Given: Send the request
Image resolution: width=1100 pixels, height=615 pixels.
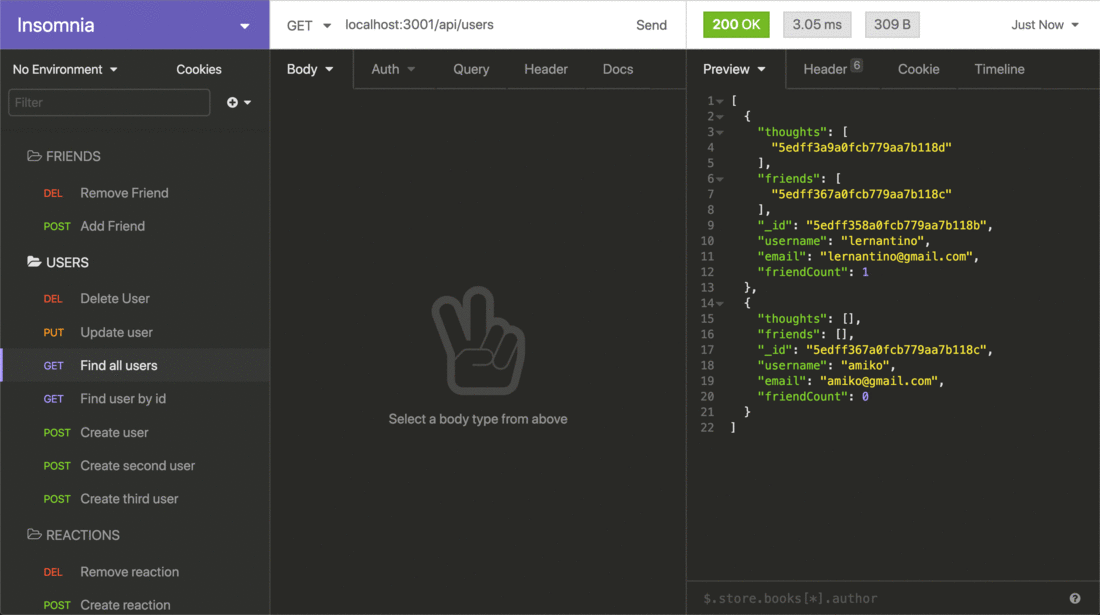Looking at the screenshot, I should coord(651,25).
